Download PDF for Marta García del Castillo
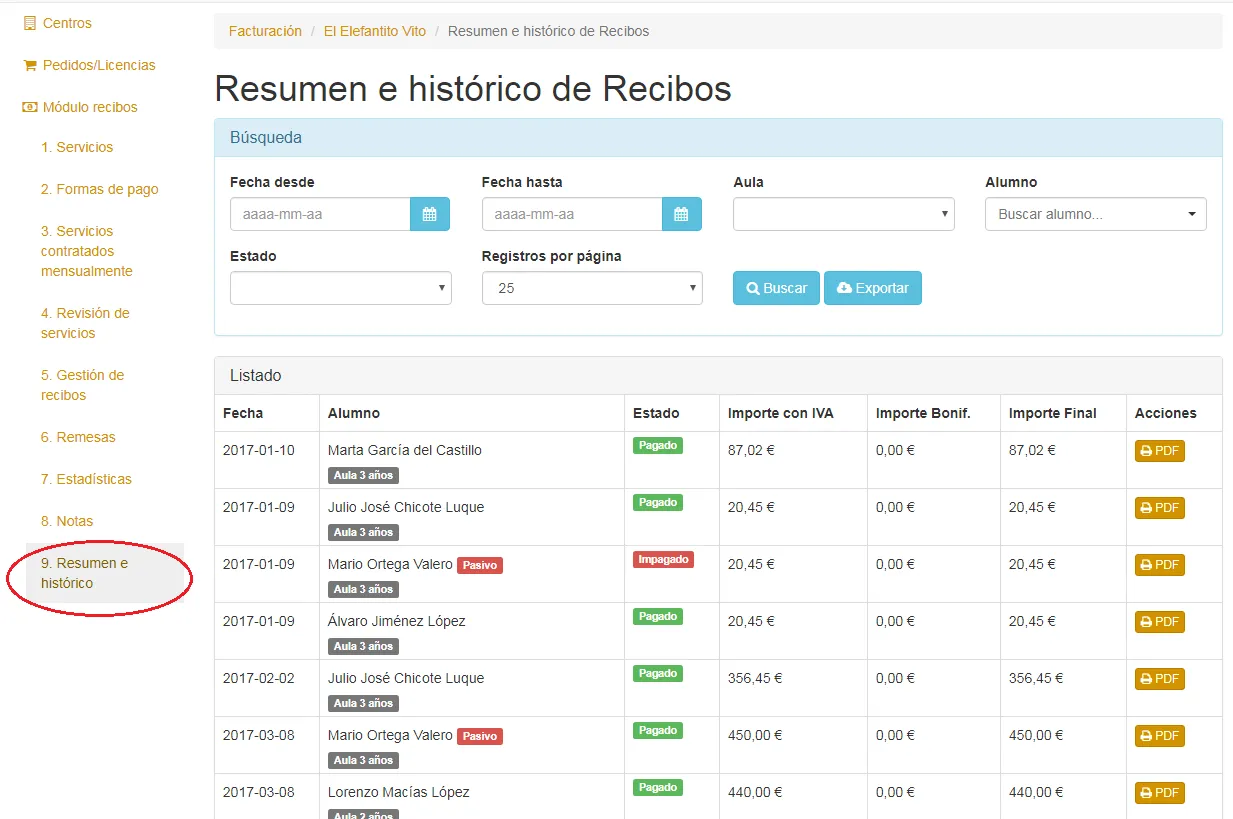Viewport: 1233px width, 819px height. [x=1159, y=451]
